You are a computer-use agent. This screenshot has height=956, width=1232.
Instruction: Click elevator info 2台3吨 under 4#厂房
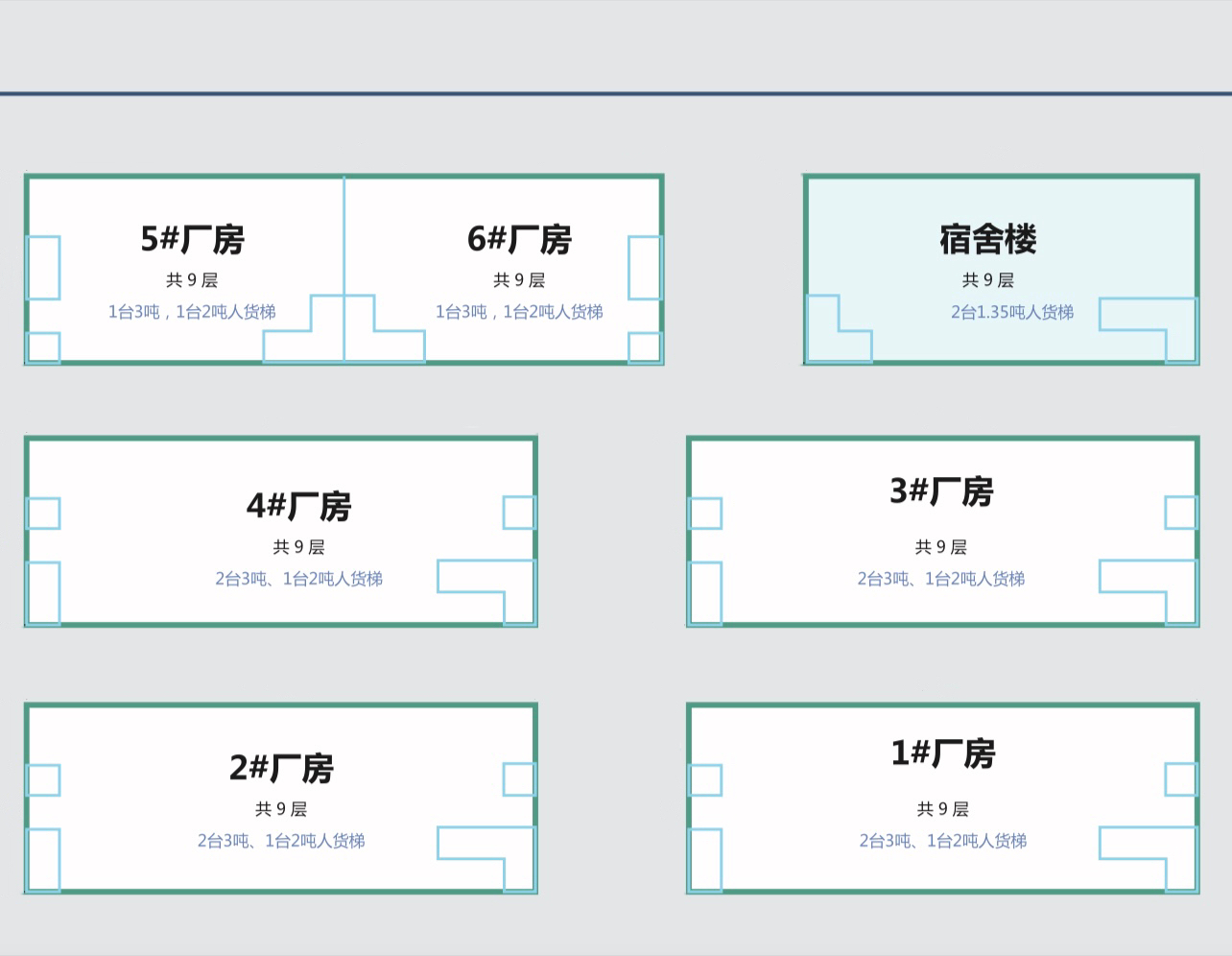pyautogui.click(x=298, y=579)
